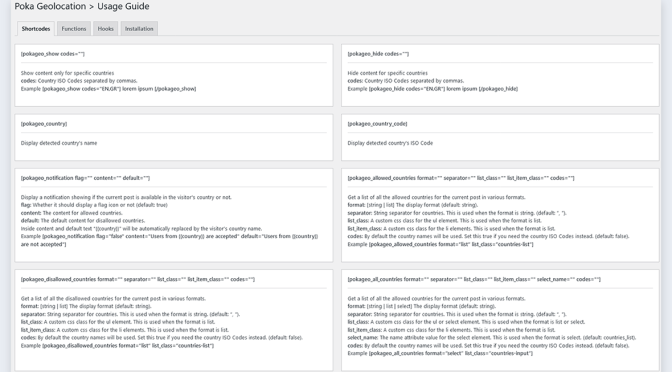Screen dimensions: 672x372
Task: Click the [pokageo_country] shortcode title
Action: click(44, 124)
